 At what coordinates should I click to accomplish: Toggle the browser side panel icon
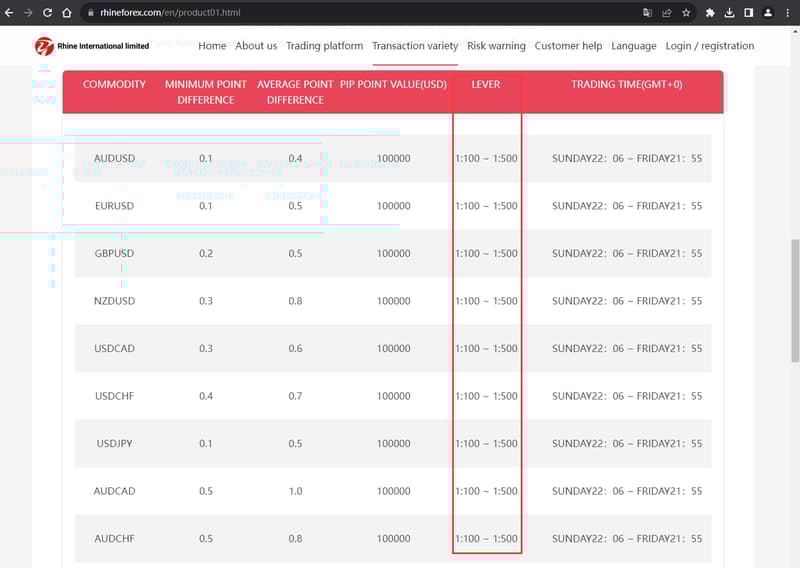coord(748,13)
